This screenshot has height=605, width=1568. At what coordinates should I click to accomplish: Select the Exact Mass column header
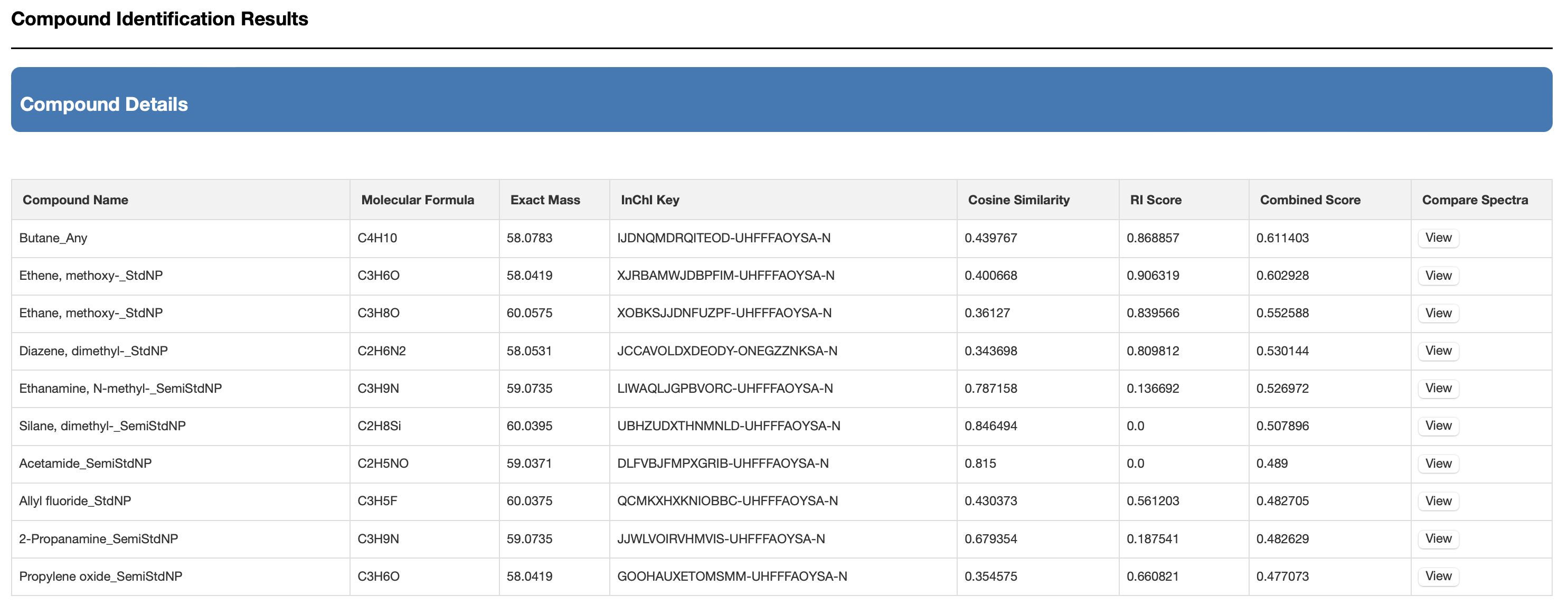click(x=545, y=200)
